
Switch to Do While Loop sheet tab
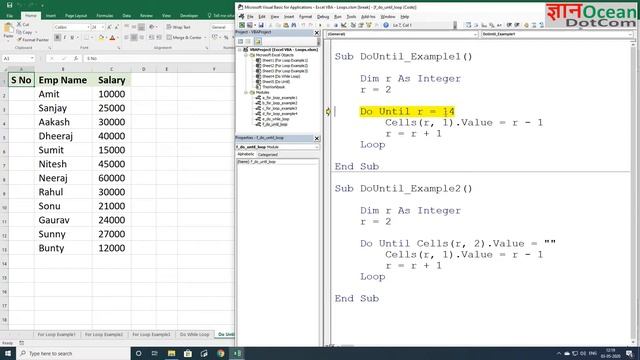194,334
